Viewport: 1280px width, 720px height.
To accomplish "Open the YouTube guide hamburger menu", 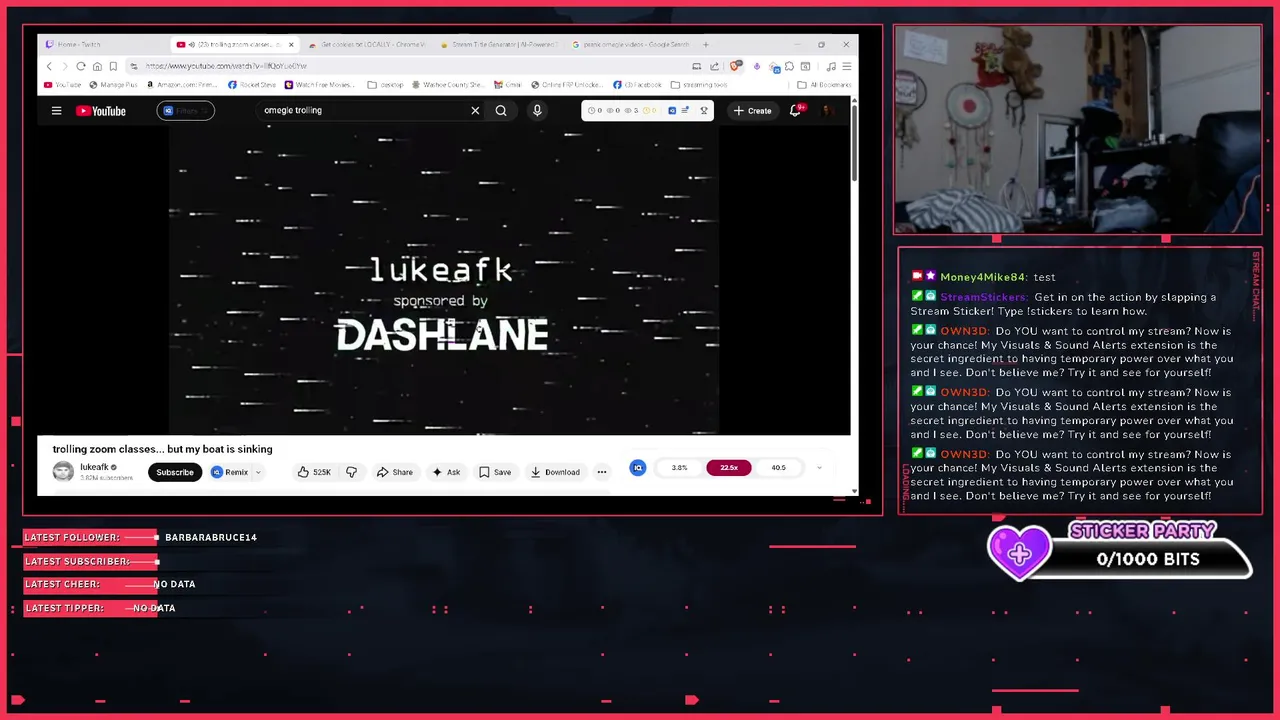I will [57, 111].
